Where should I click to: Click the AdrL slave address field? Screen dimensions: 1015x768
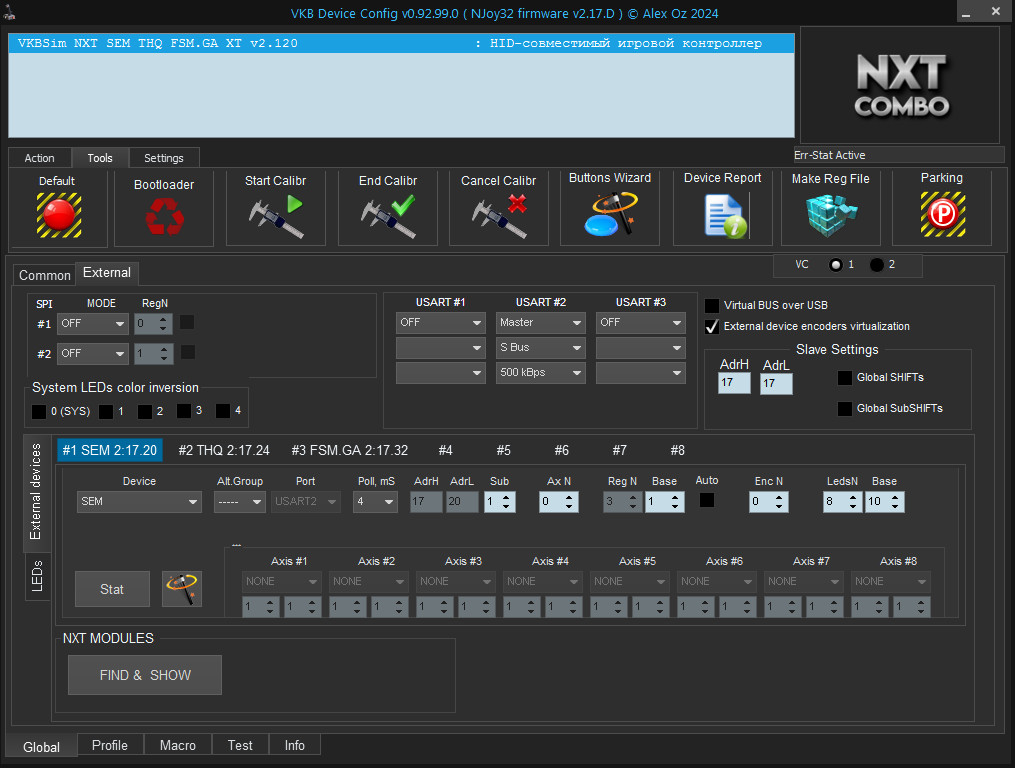click(x=776, y=383)
